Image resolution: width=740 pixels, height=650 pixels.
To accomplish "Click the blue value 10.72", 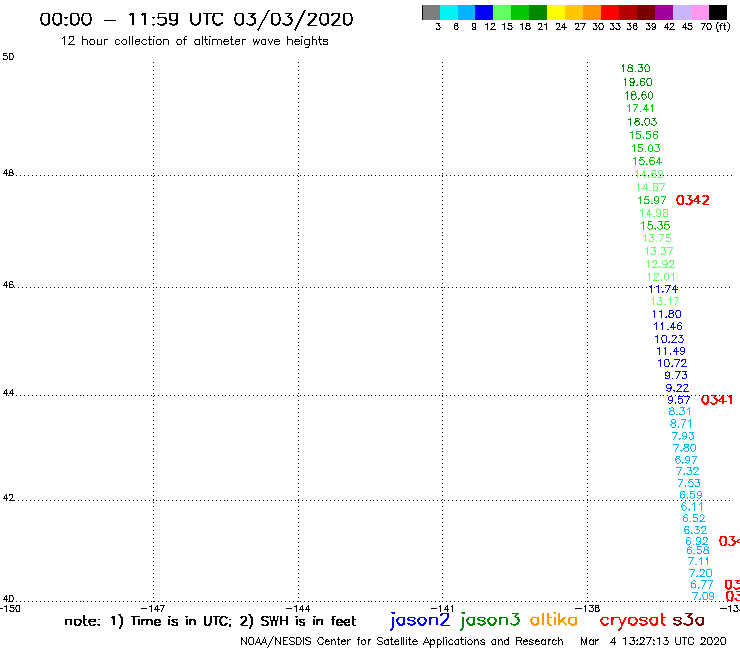I will [672, 363].
